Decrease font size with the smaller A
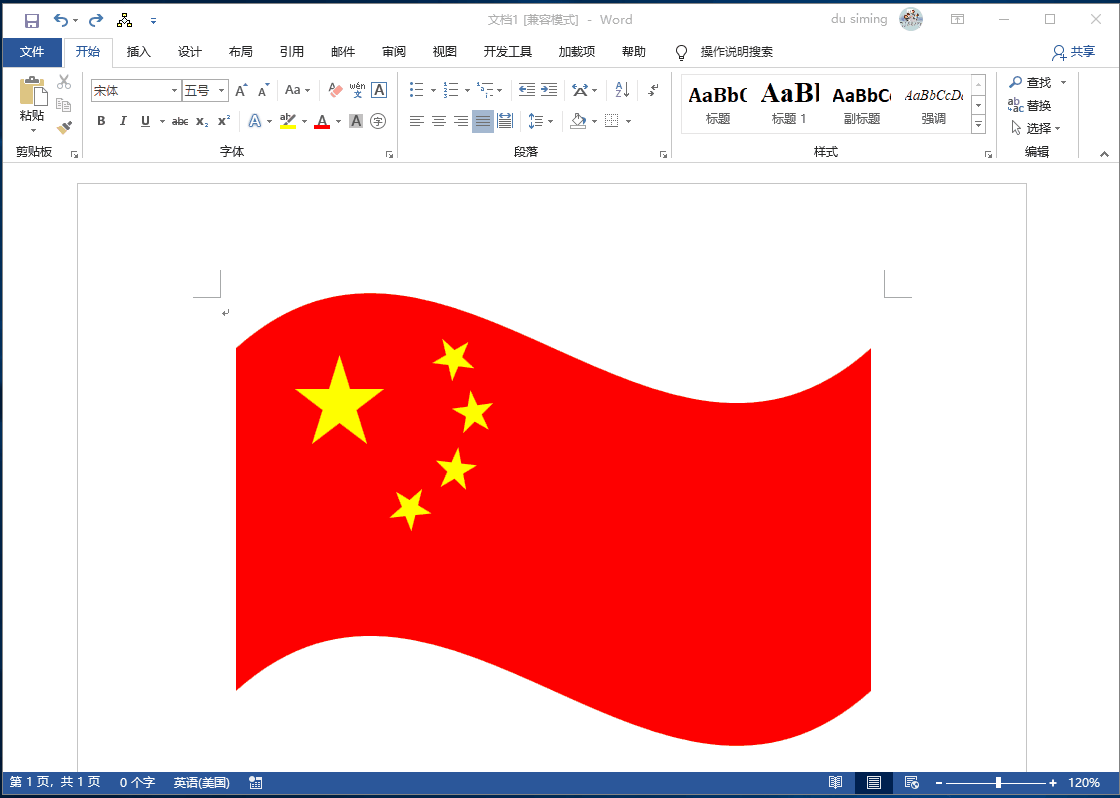1120x798 pixels. pos(264,90)
